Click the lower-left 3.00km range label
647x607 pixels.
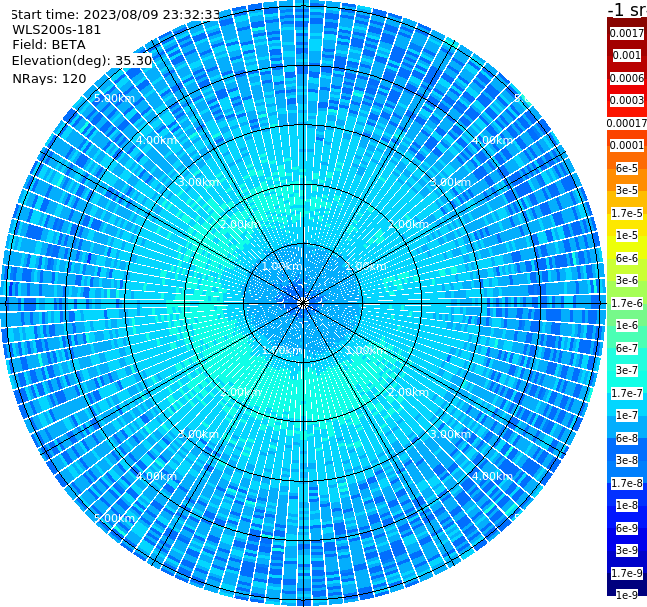pyautogui.click(x=198, y=434)
